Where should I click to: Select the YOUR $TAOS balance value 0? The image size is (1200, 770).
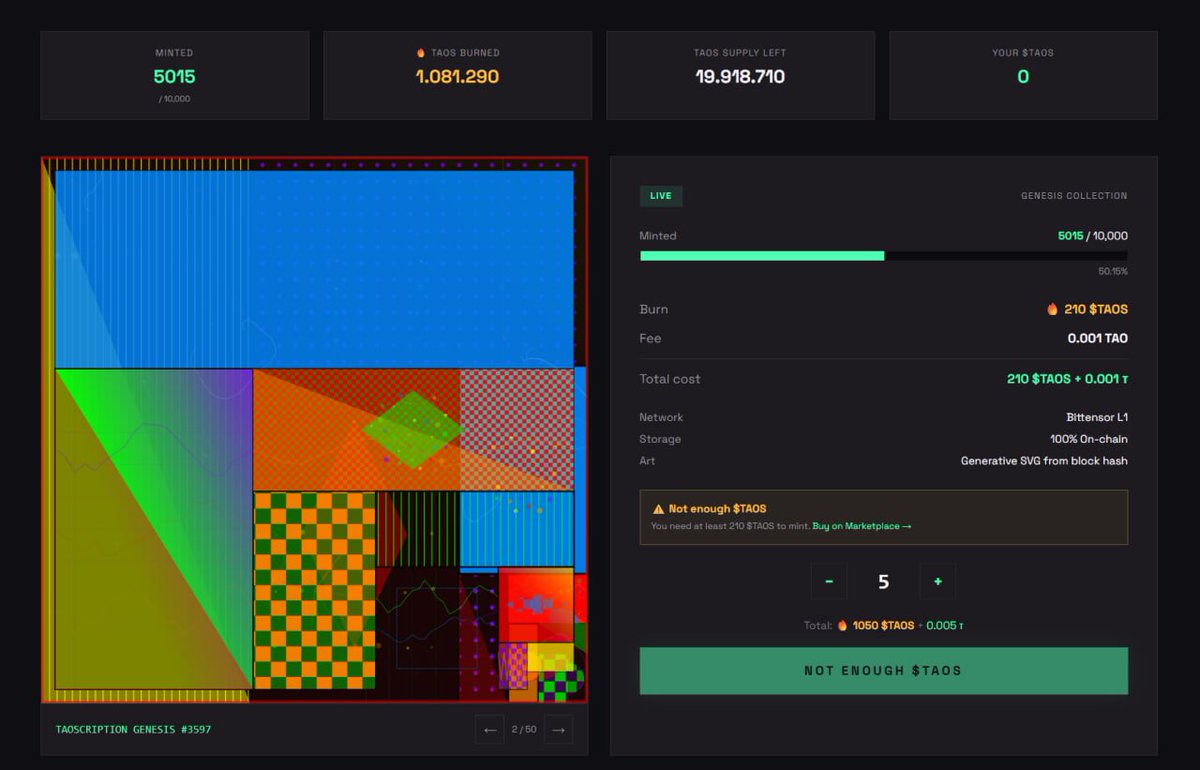pyautogui.click(x=1023, y=77)
